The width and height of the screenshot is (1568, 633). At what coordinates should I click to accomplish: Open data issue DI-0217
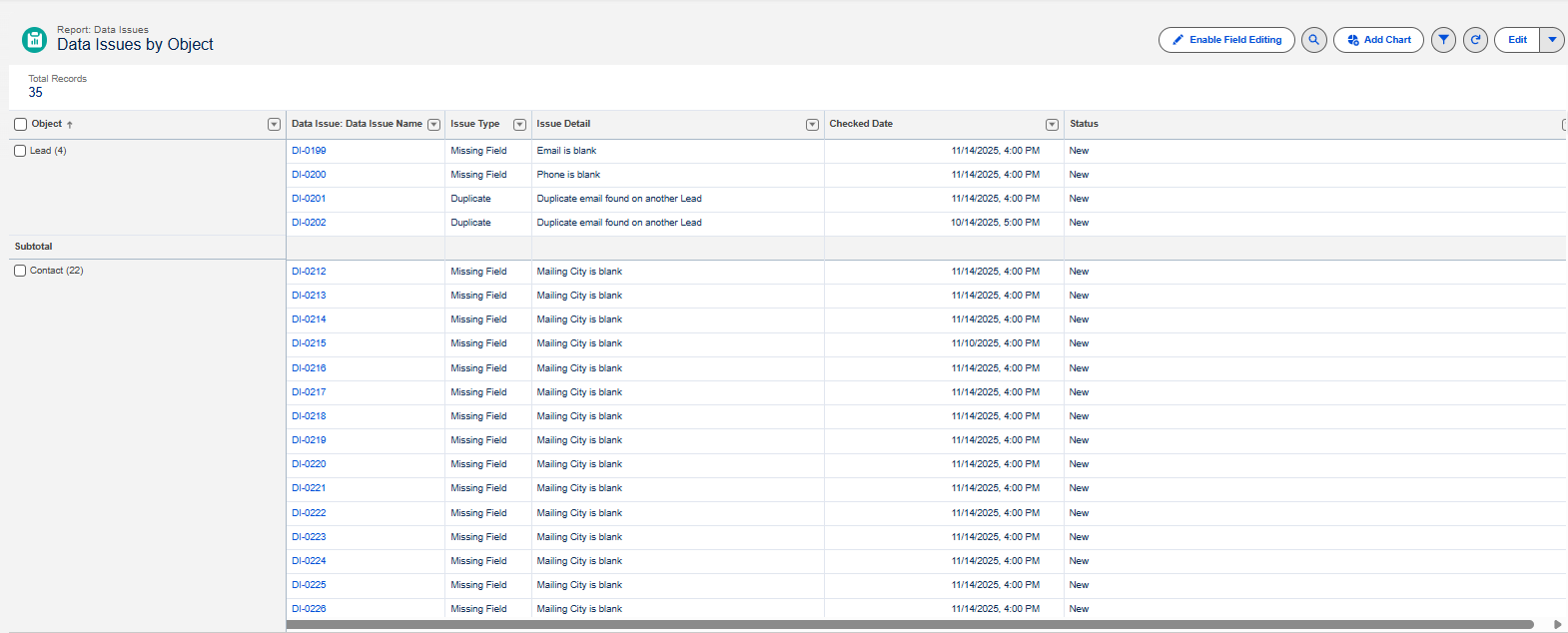[x=309, y=392]
